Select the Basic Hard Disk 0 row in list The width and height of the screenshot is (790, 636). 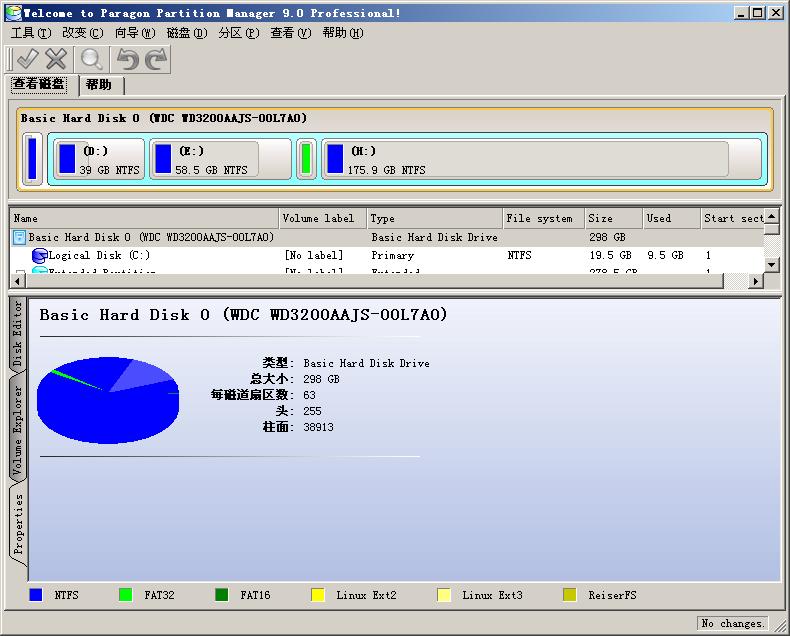click(x=387, y=237)
